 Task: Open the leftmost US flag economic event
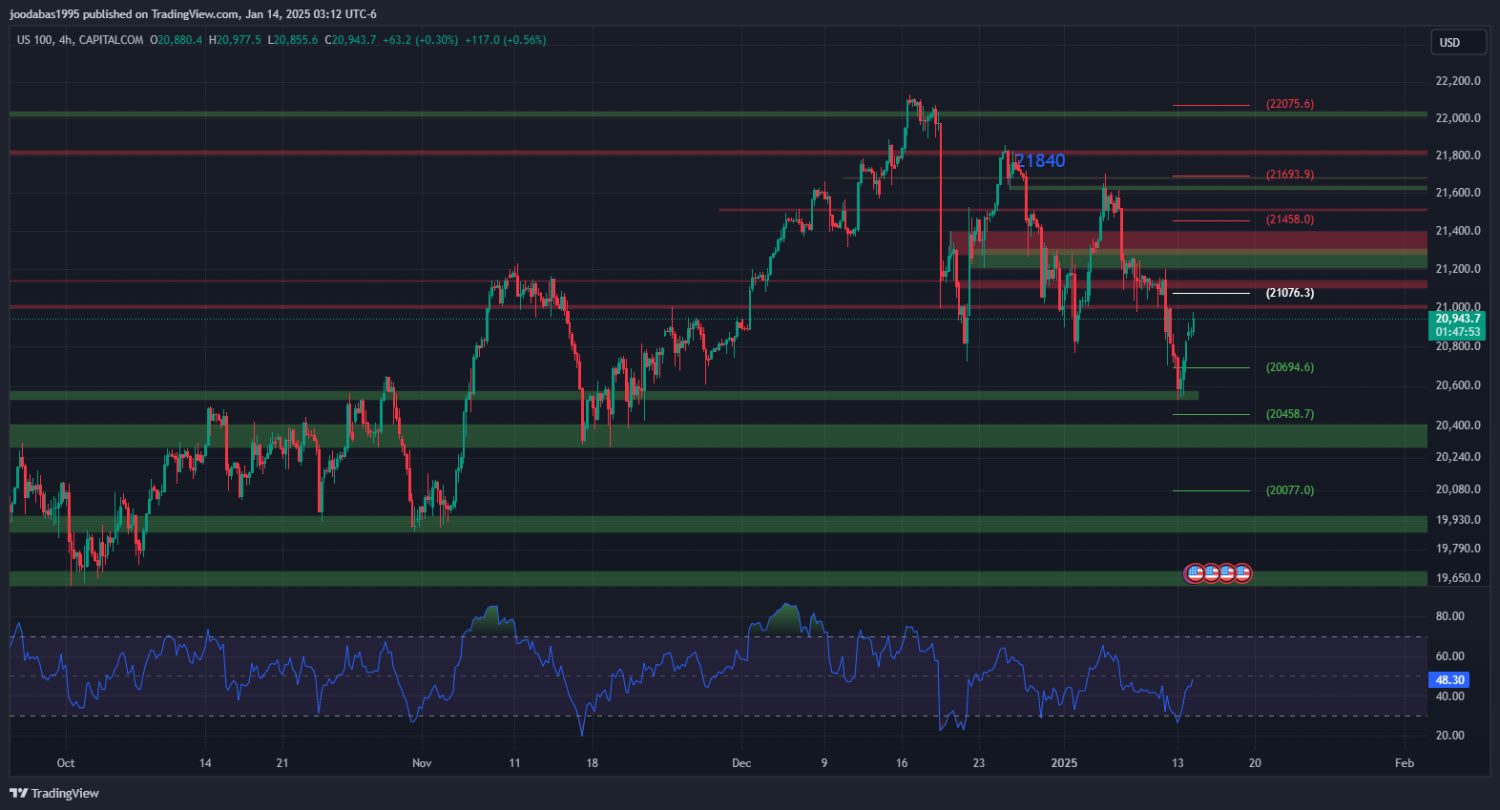[1193, 573]
